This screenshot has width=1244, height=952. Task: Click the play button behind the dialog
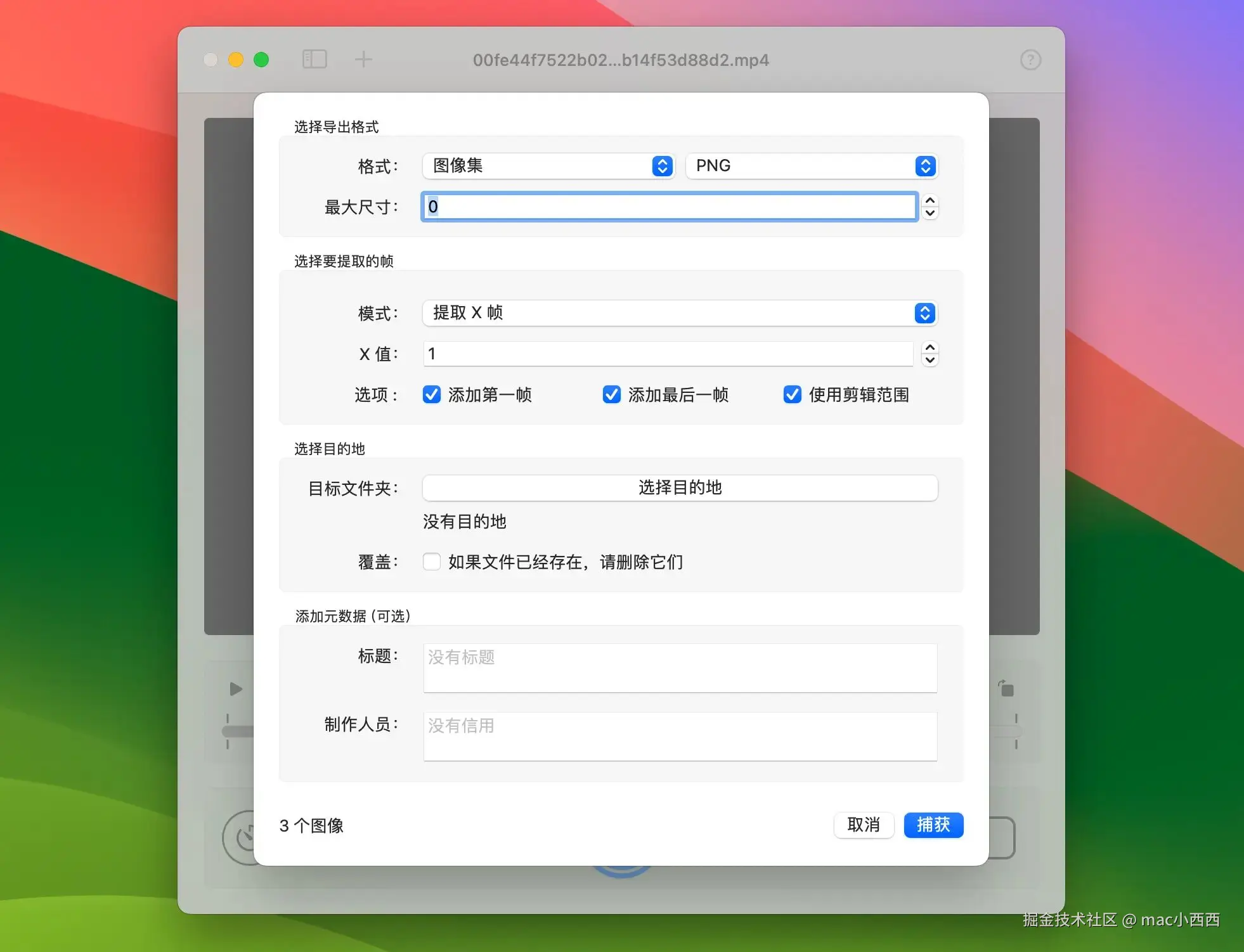coord(235,689)
